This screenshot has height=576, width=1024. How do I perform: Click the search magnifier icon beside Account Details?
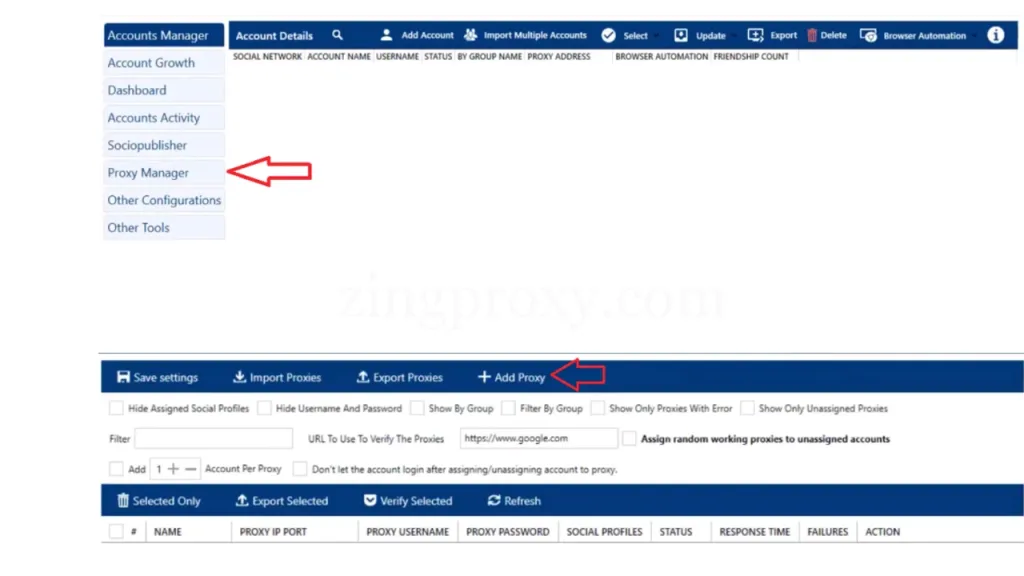coord(337,35)
